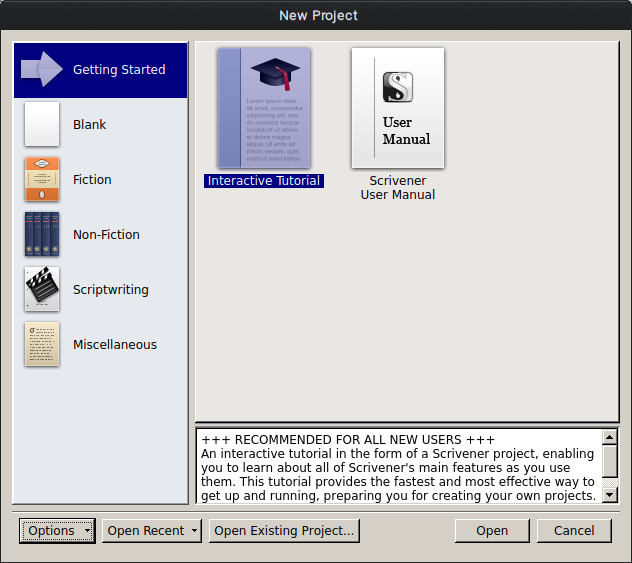Switch to the Scriptwriting category
Viewport: 632px width, 563px height.
(x=100, y=289)
